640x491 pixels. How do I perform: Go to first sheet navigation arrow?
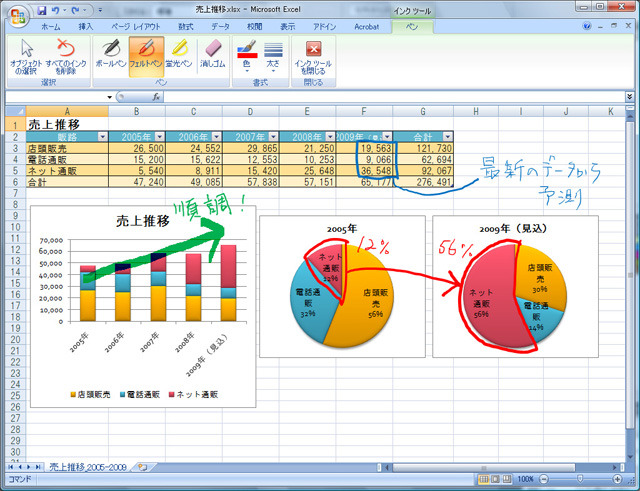10,467
